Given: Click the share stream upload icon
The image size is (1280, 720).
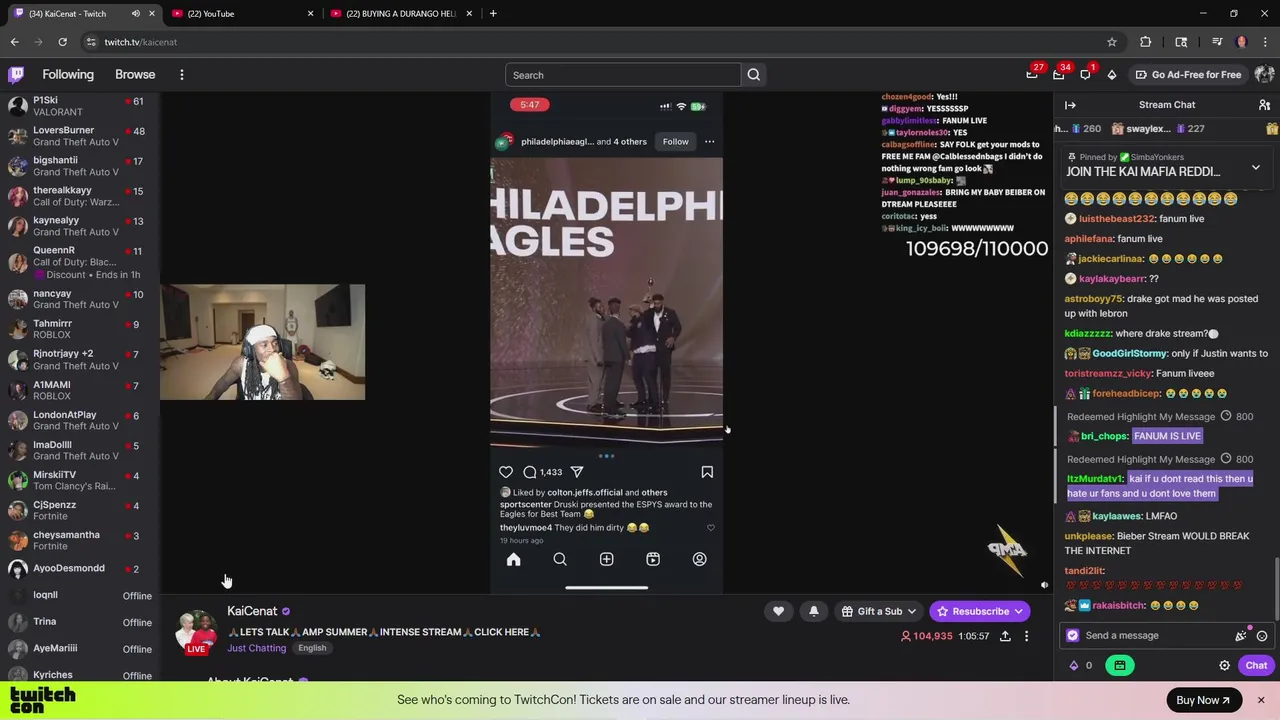Looking at the screenshot, I should 1005,636.
